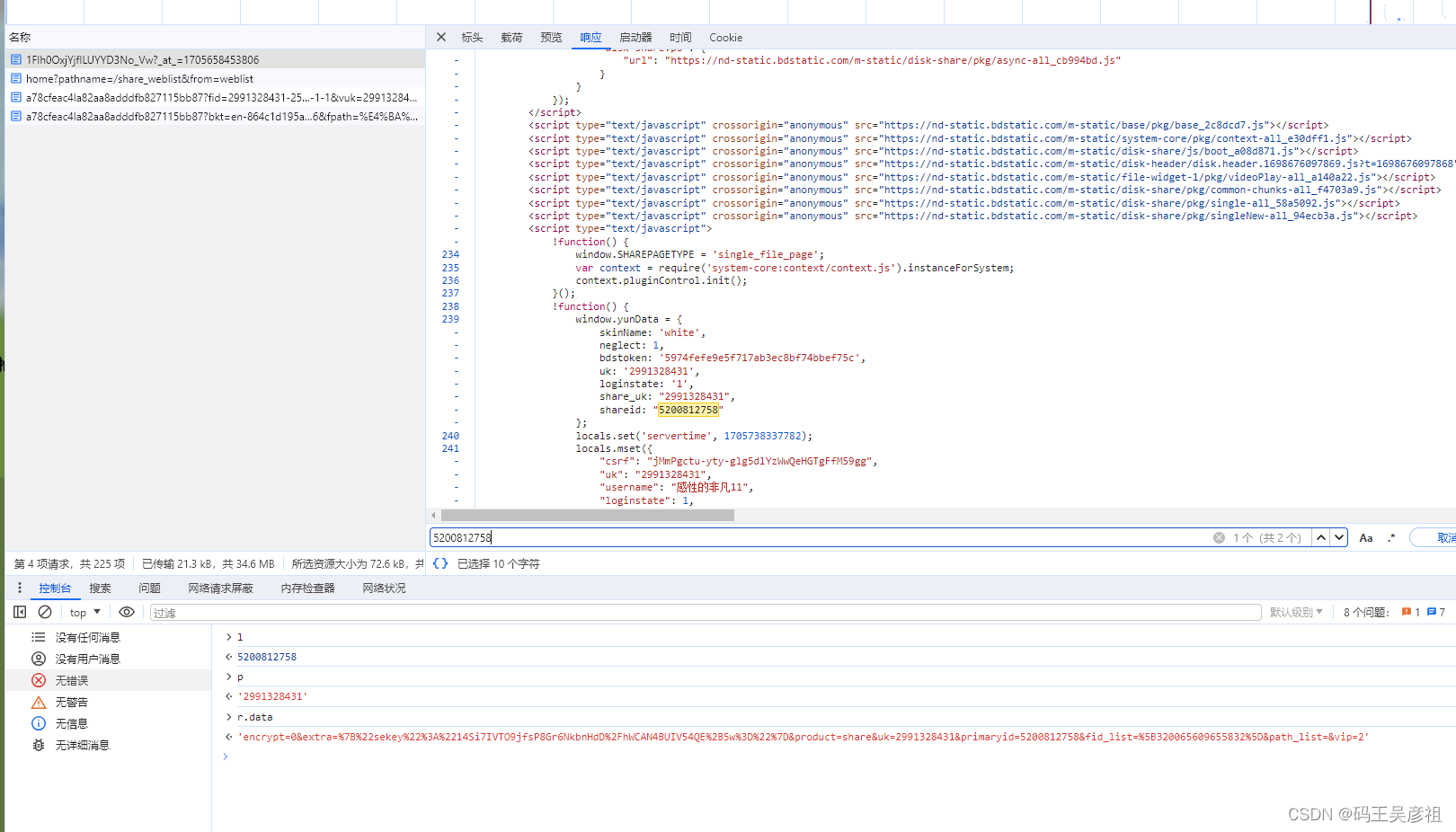Toggle live expression eye icon
This screenshot has width=1456, height=832.
click(127, 612)
